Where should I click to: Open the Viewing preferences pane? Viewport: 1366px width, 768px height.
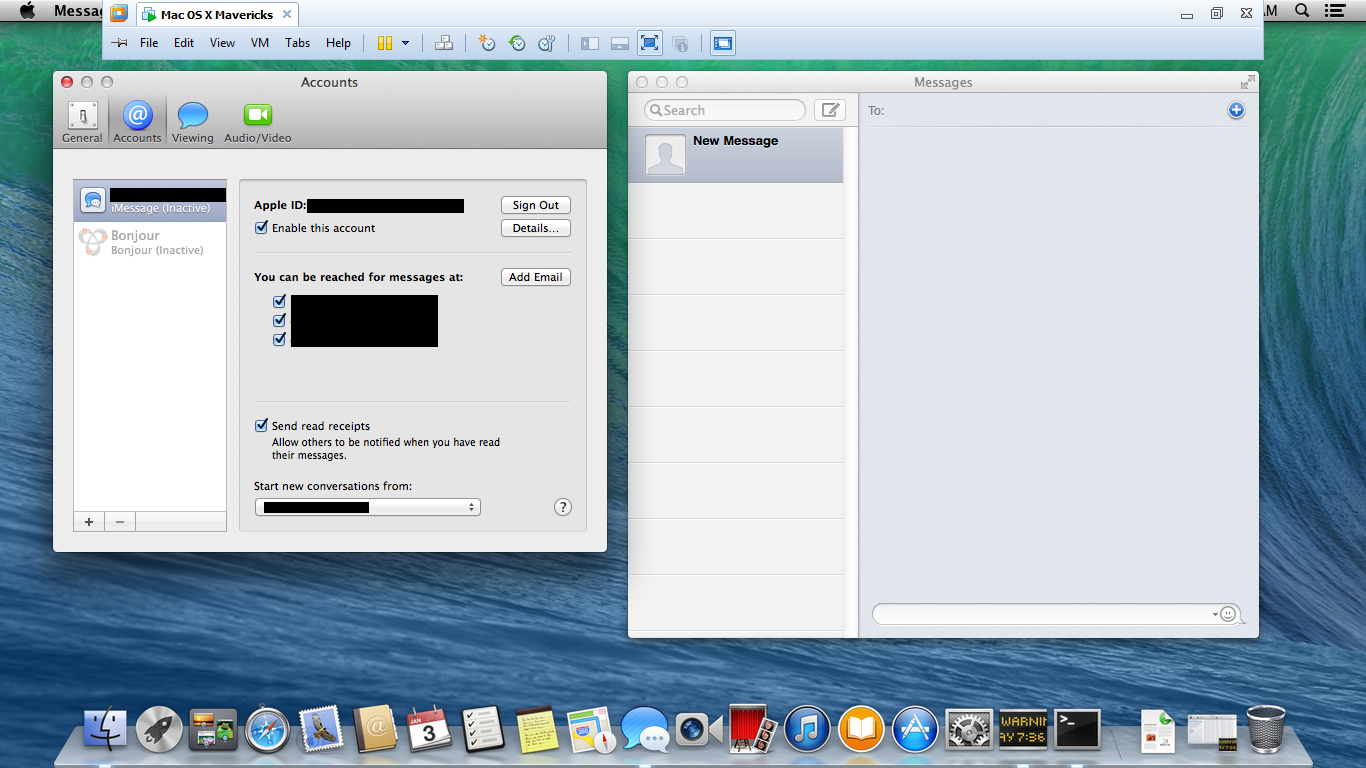pos(192,122)
